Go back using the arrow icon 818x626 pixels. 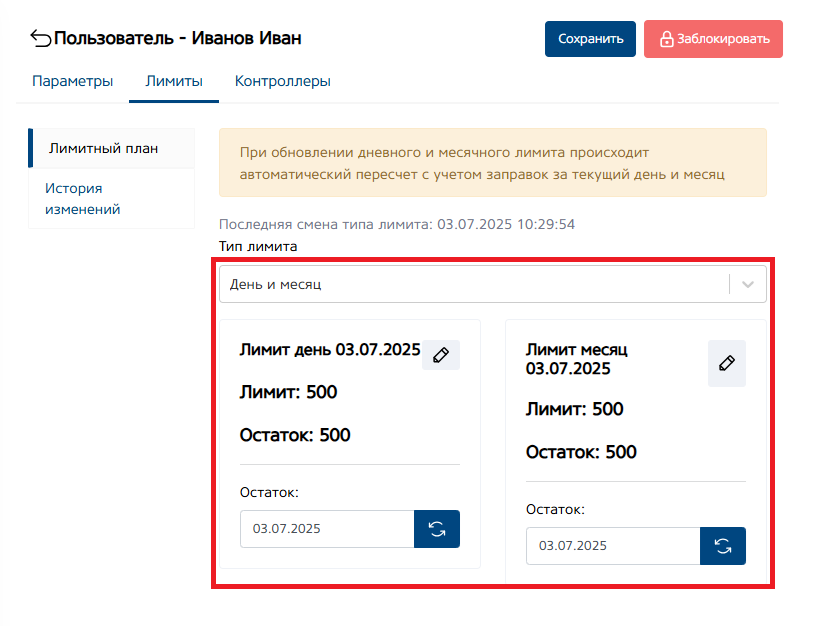[x=41, y=39]
